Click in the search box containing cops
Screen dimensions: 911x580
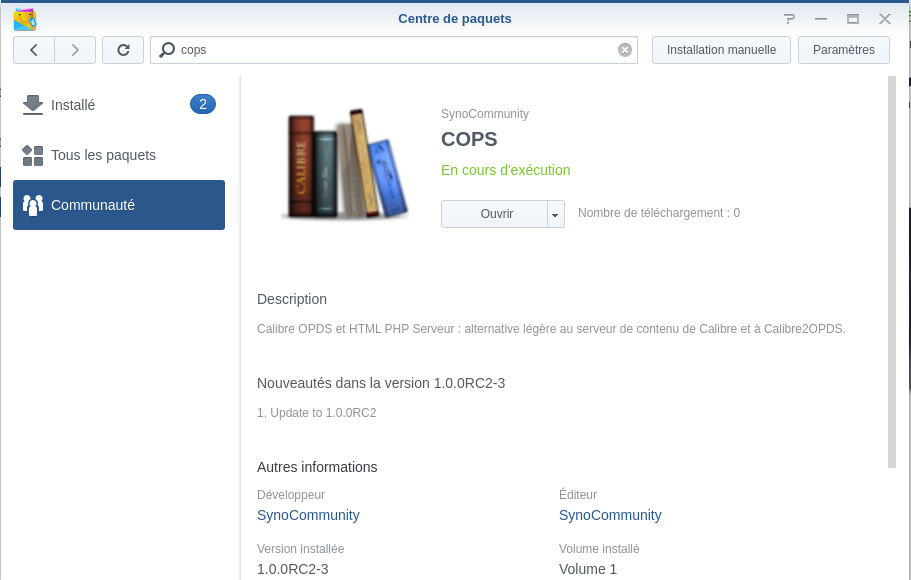[400, 50]
